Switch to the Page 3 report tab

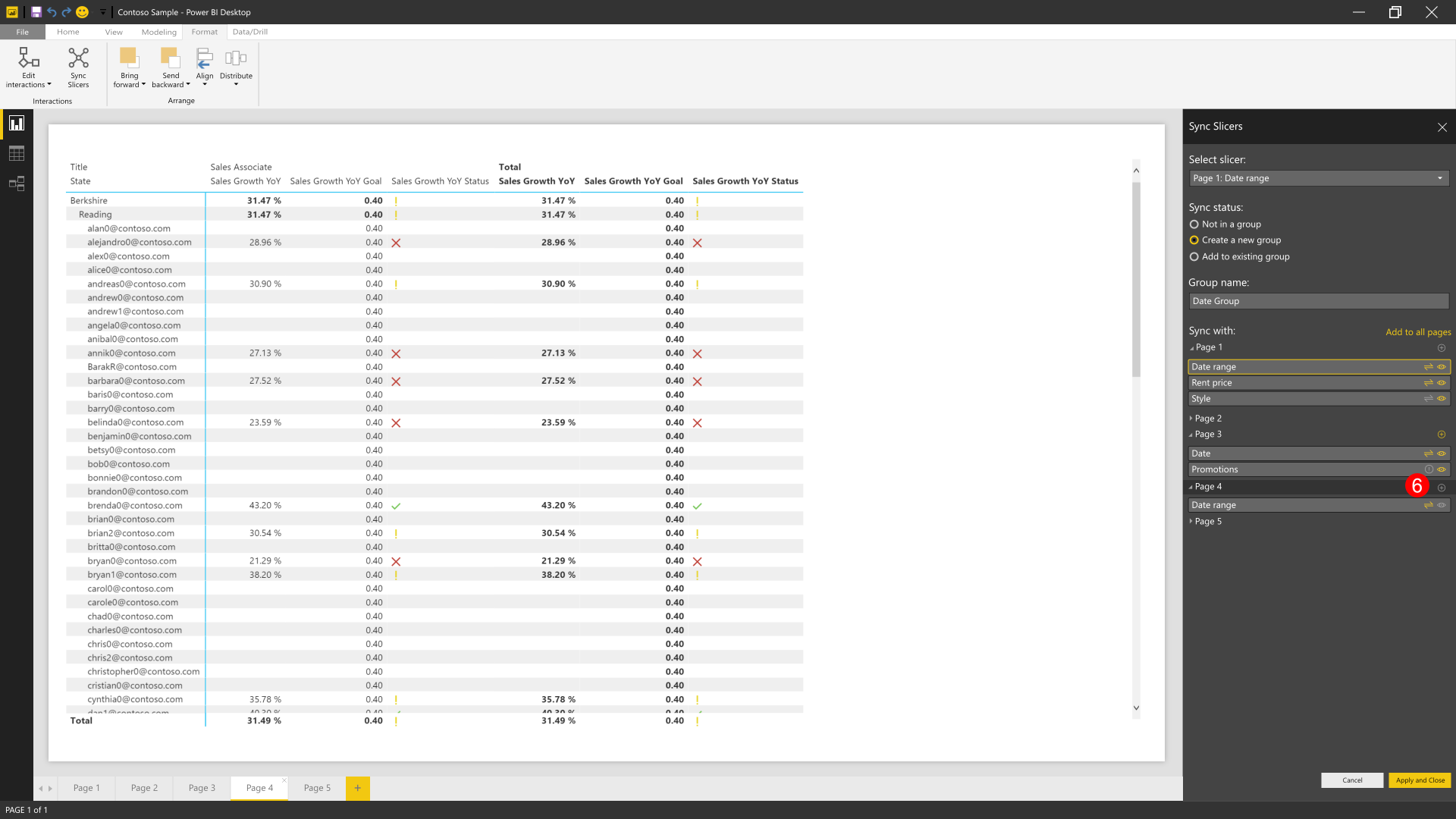tap(202, 788)
